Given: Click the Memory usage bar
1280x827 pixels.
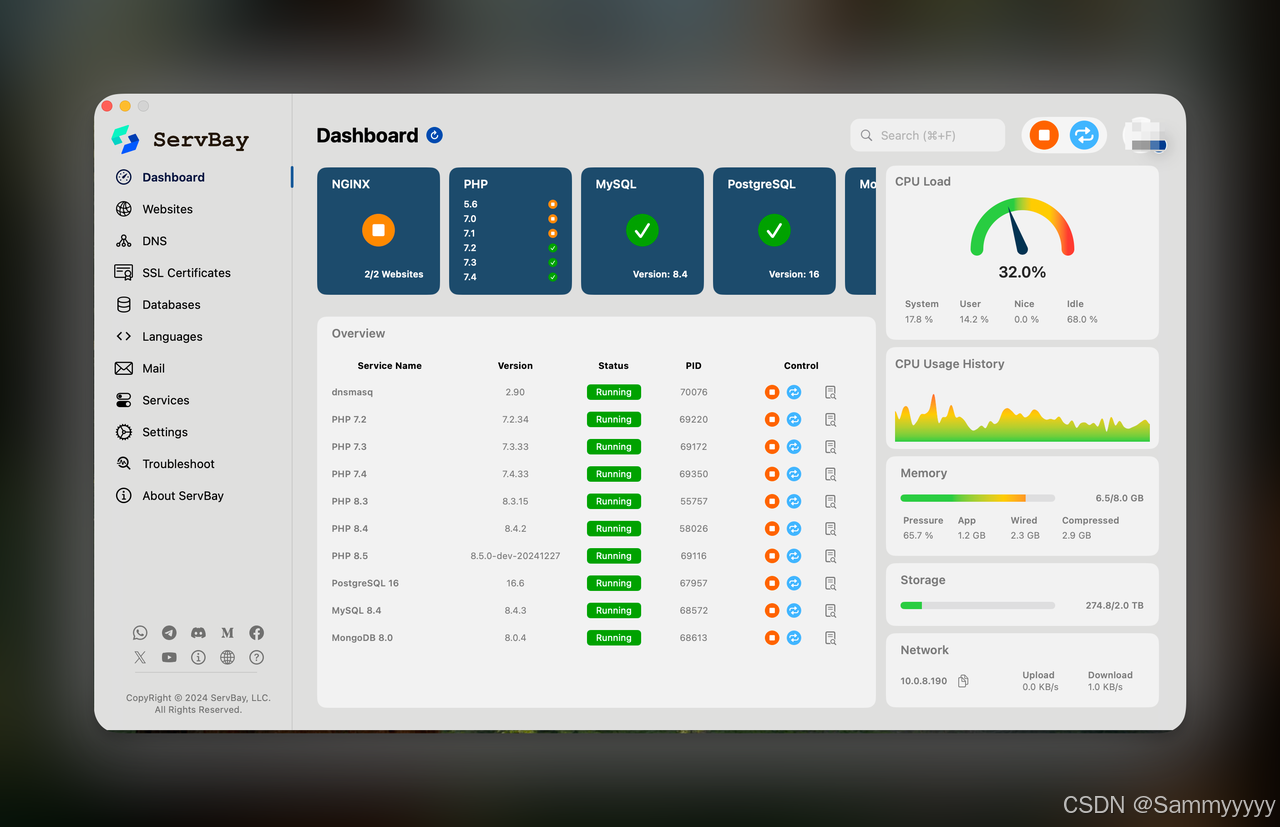Looking at the screenshot, I should pos(977,498).
